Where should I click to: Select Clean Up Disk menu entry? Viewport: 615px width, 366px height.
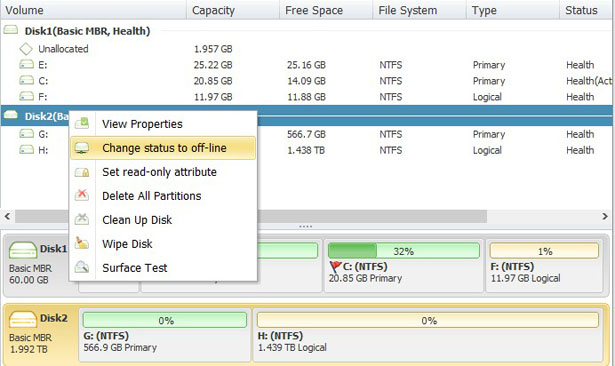coord(163,220)
